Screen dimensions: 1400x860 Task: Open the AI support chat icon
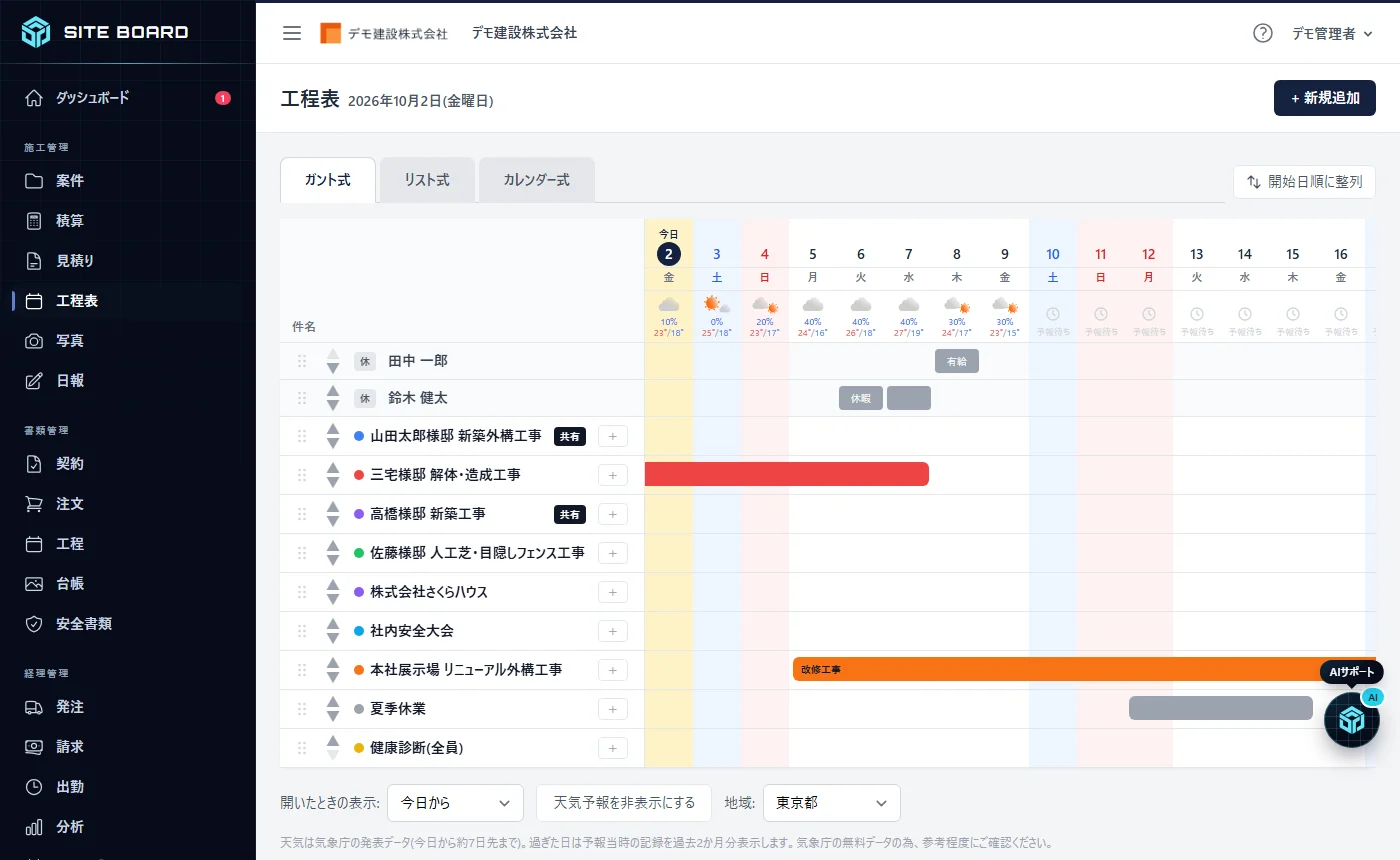[1352, 720]
